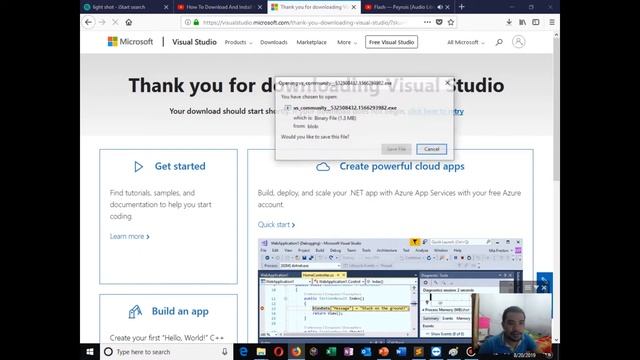Open Outlook from the taskbar
Image resolution: width=640 pixels, height=360 pixels.
point(366,351)
